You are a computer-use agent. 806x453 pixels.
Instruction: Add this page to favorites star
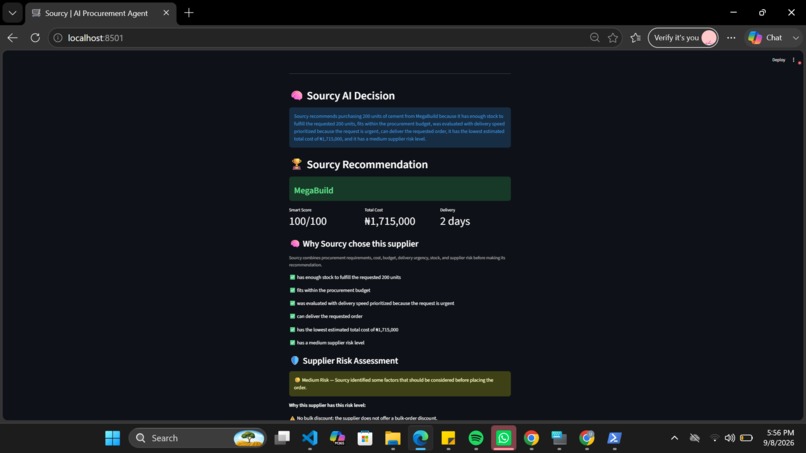pyautogui.click(x=613, y=38)
